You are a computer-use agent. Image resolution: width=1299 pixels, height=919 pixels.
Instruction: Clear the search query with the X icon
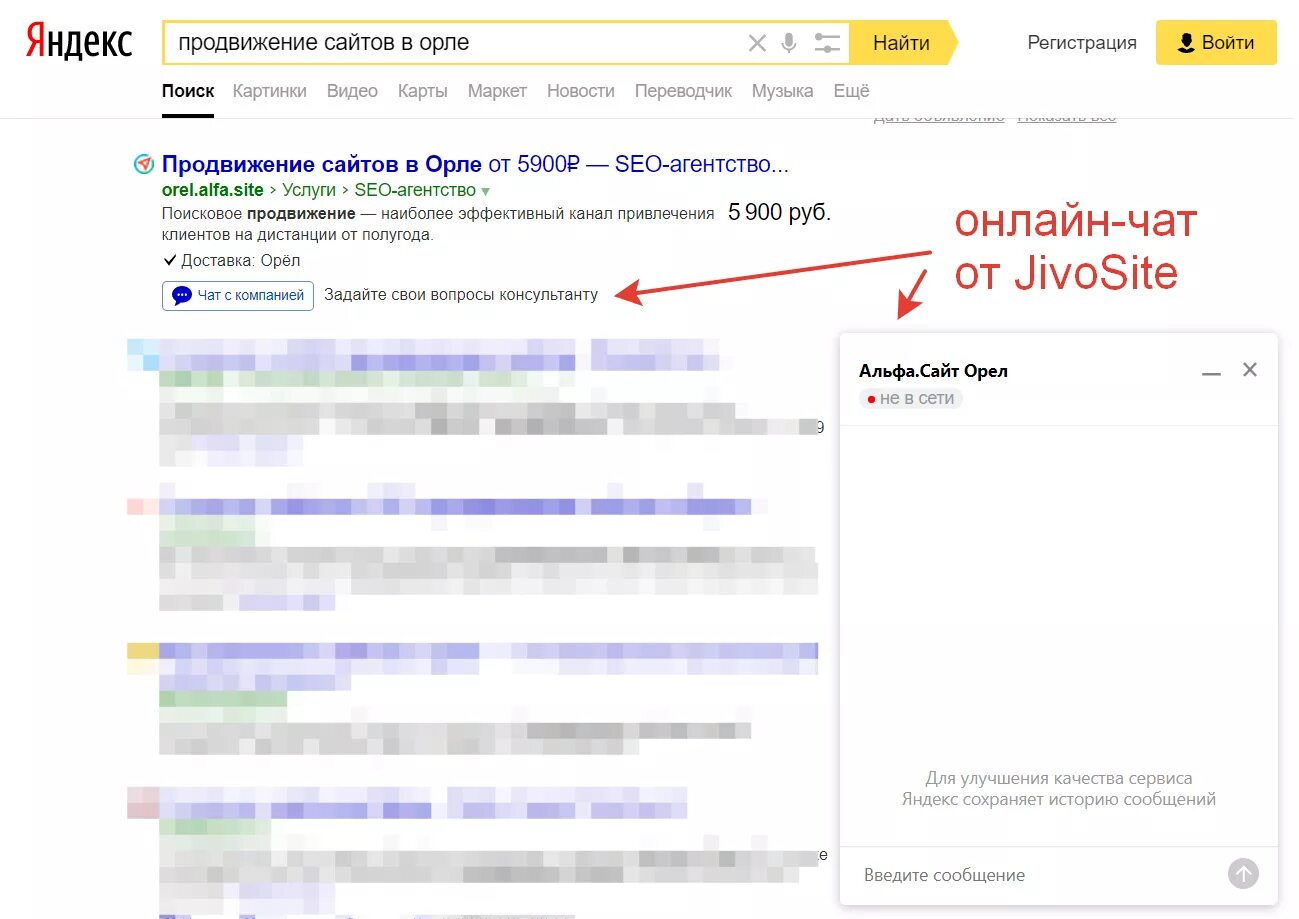tap(757, 43)
